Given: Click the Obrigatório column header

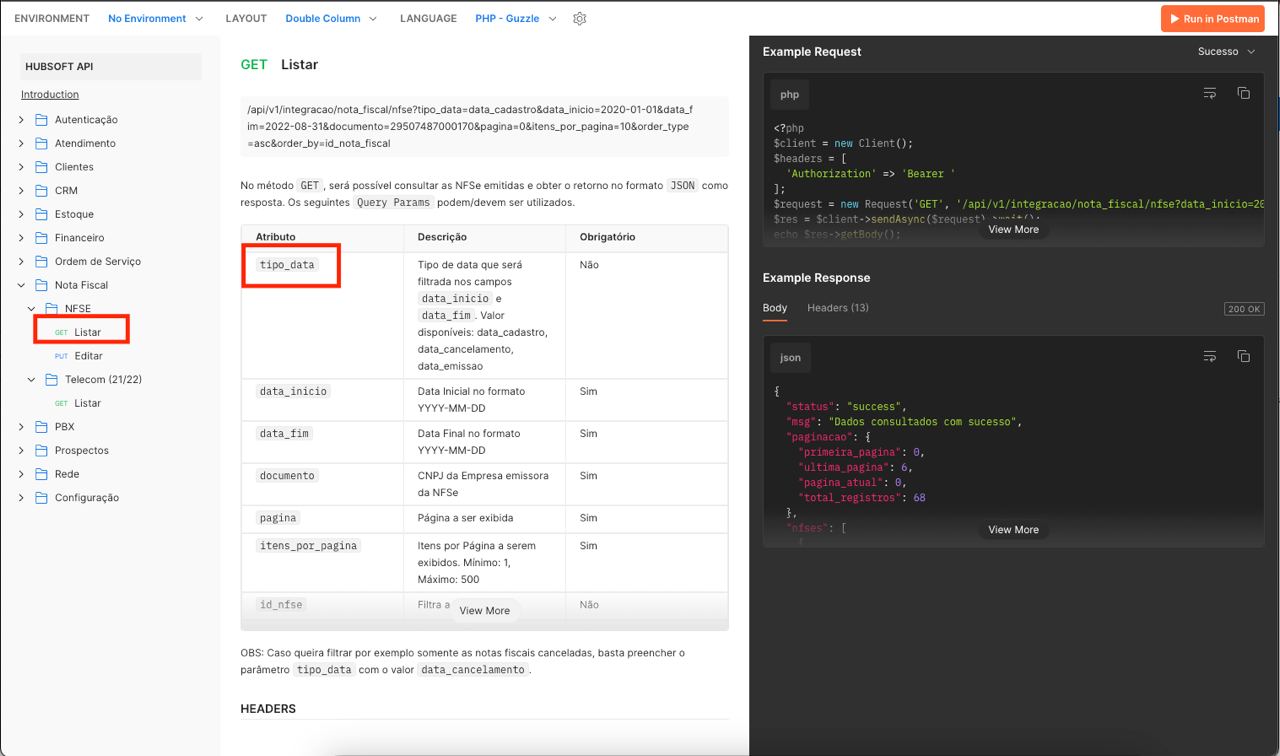Looking at the screenshot, I should [607, 237].
